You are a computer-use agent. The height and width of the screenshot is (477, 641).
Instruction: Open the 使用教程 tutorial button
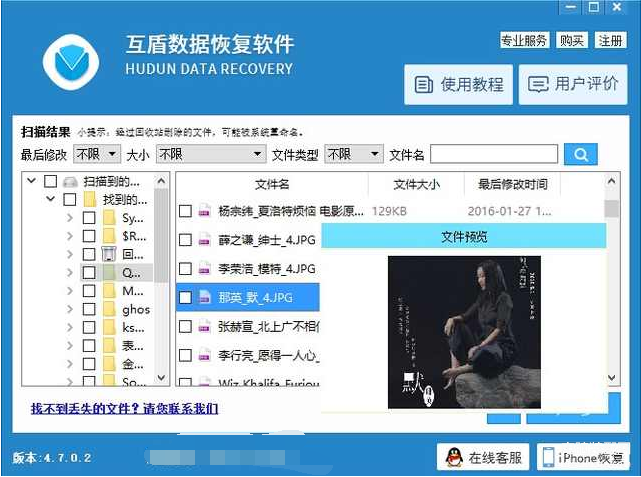(x=458, y=85)
